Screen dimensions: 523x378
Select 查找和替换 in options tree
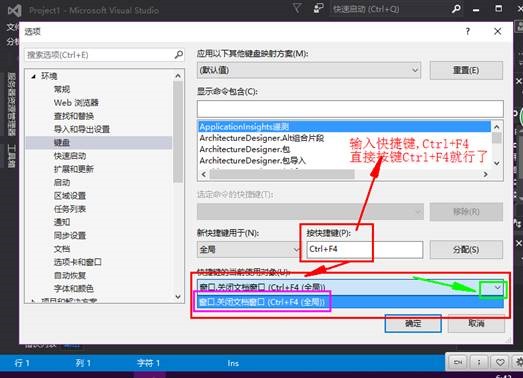74,116
